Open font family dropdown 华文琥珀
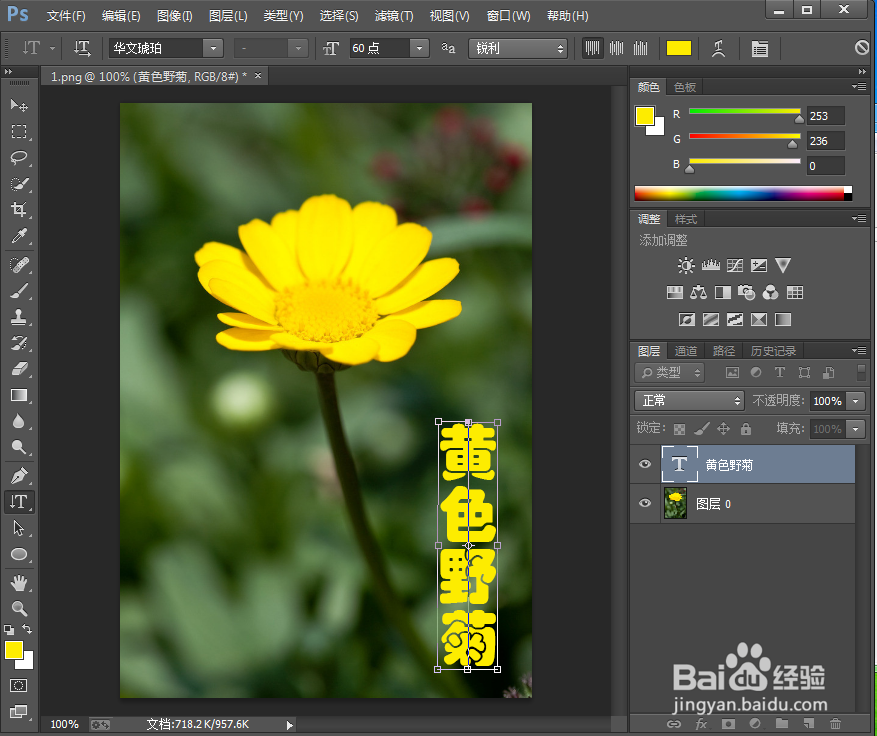The width and height of the screenshot is (877, 736). [x=213, y=49]
